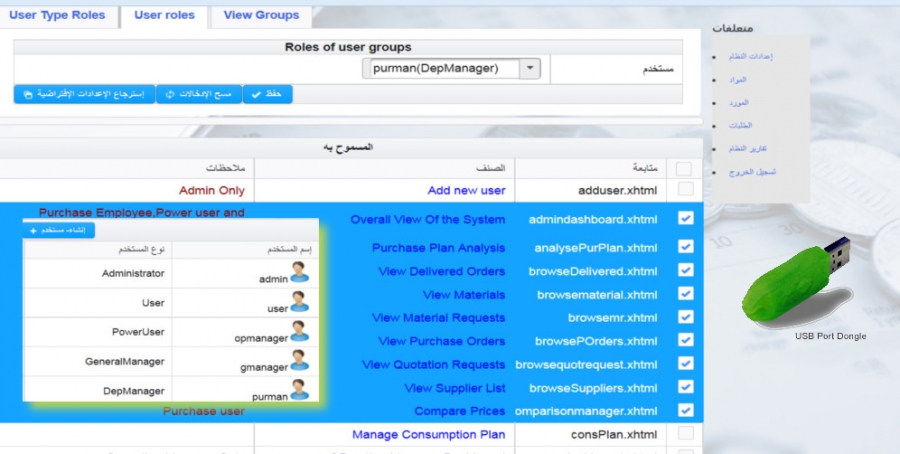Image resolution: width=900 pixels, height=454 pixels.
Task: Toggle the select-all checkbox in table header
Action: (x=685, y=168)
